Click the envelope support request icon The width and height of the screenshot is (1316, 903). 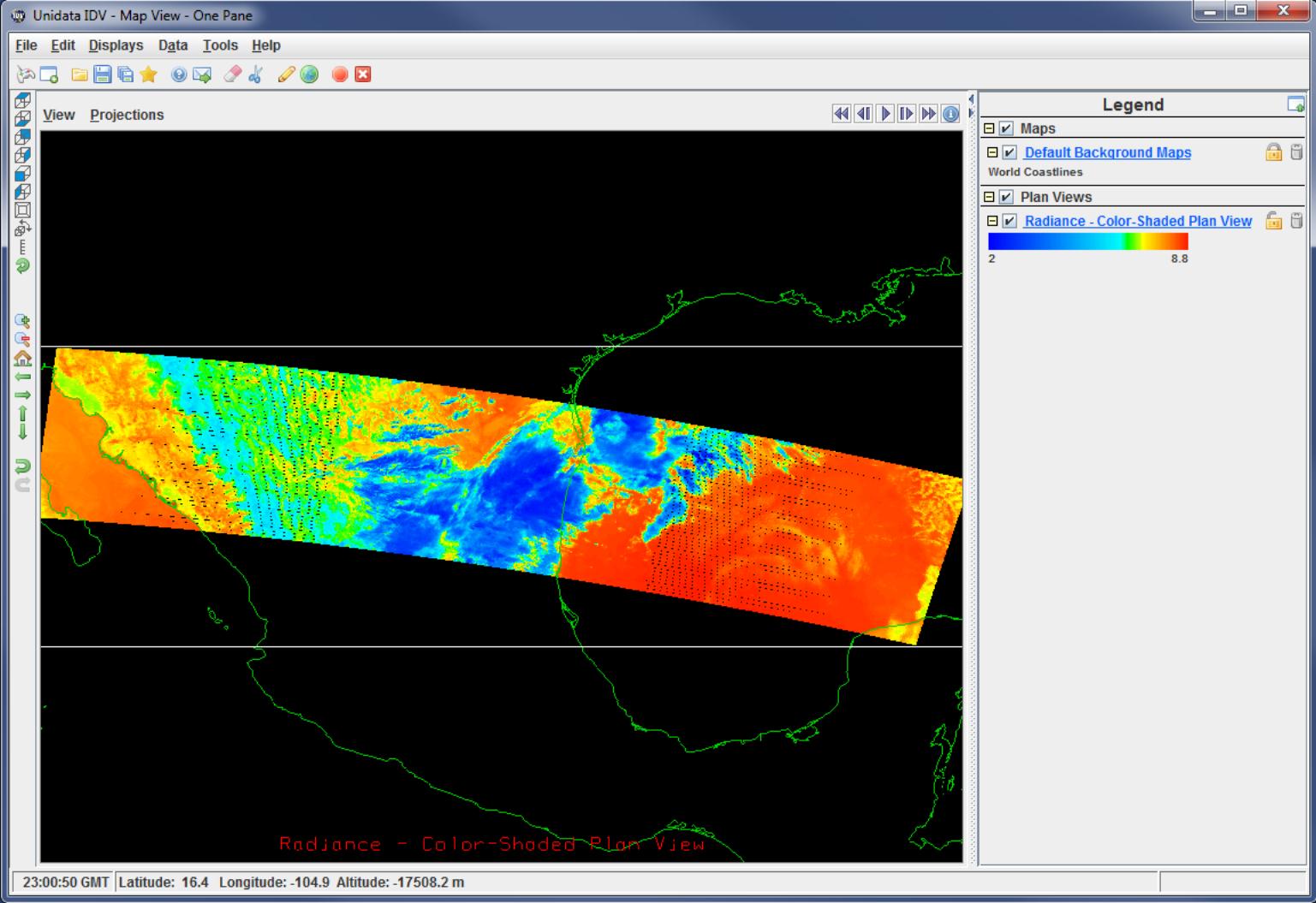pyautogui.click(x=202, y=74)
